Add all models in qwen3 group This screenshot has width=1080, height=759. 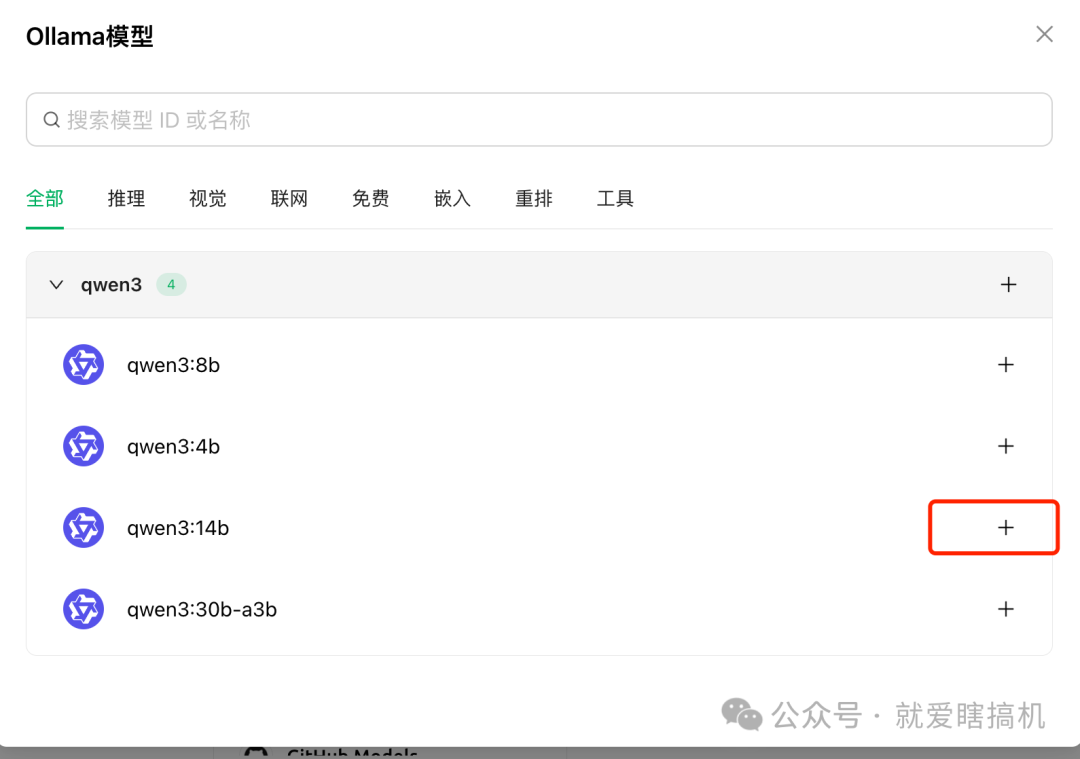click(x=1008, y=284)
